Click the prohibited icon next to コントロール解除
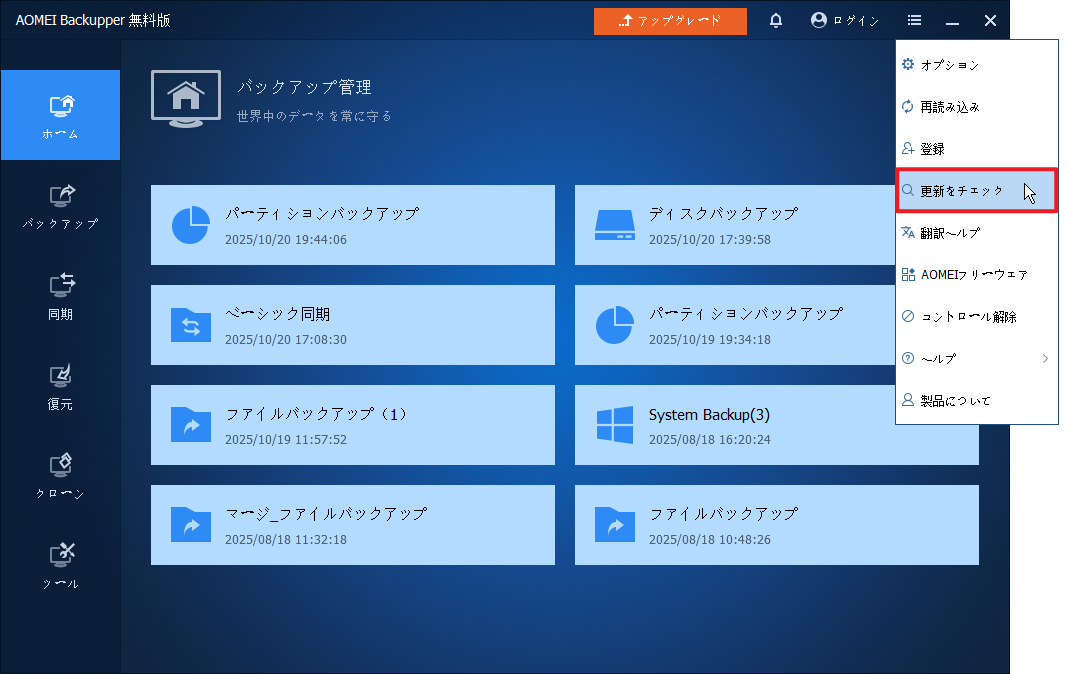Screen dimensions: 1070x674 point(908,316)
